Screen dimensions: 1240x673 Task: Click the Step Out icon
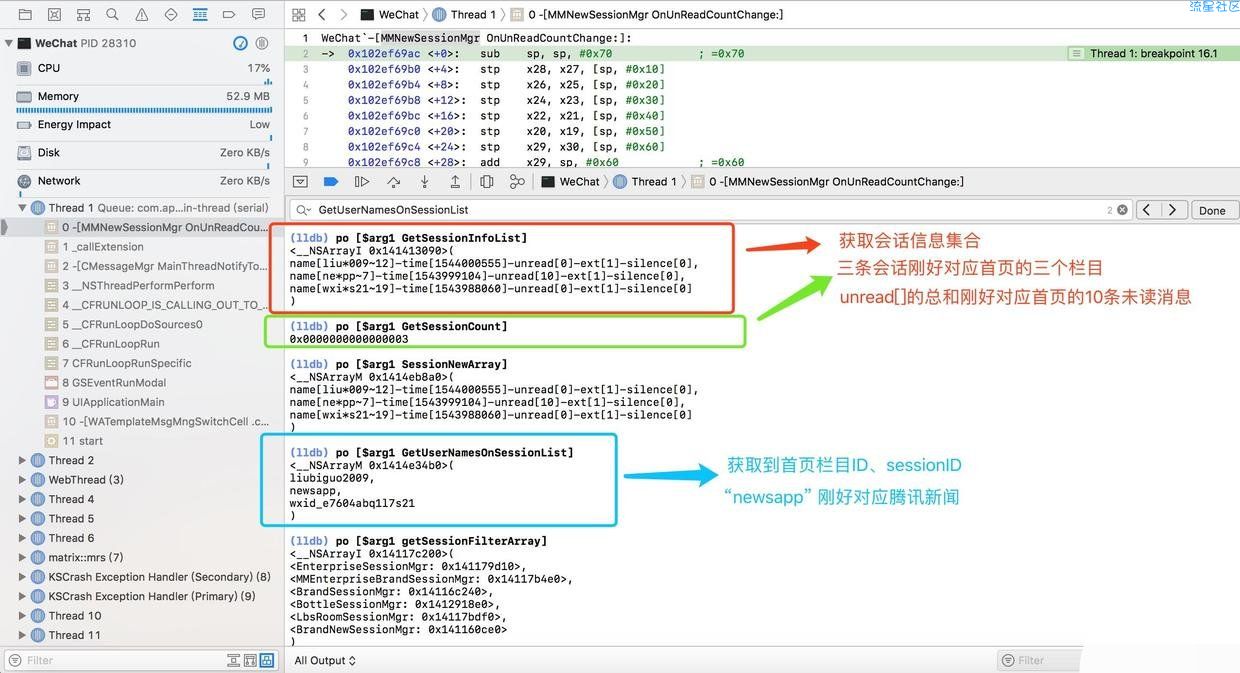point(455,182)
